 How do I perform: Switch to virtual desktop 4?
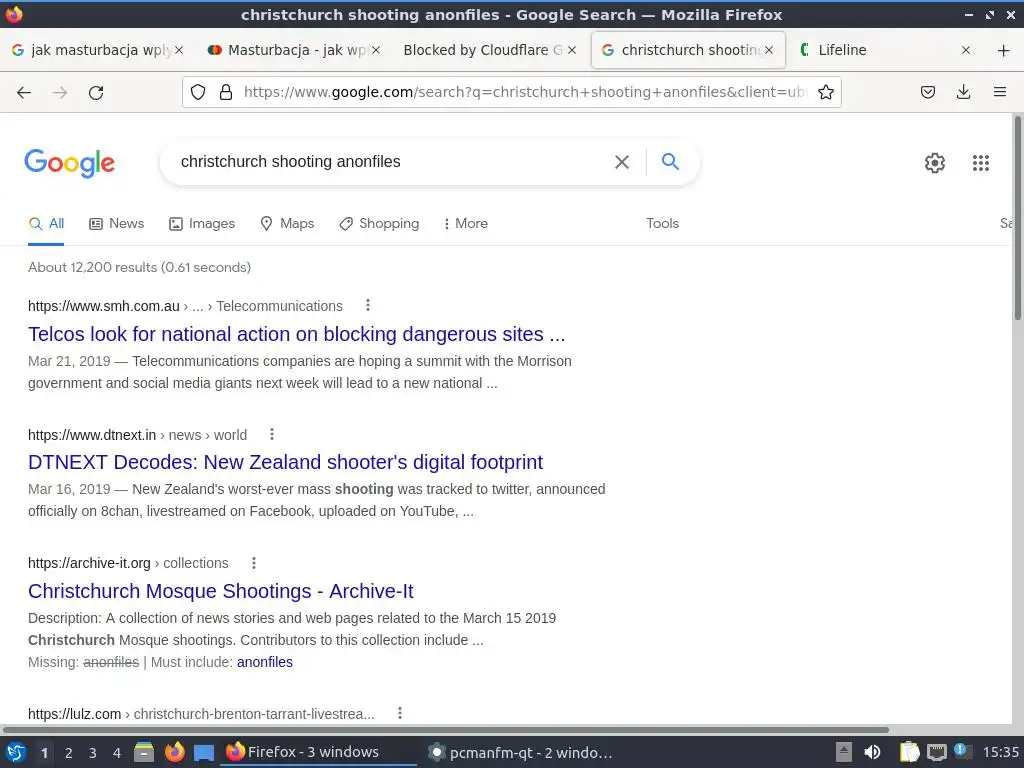117,753
